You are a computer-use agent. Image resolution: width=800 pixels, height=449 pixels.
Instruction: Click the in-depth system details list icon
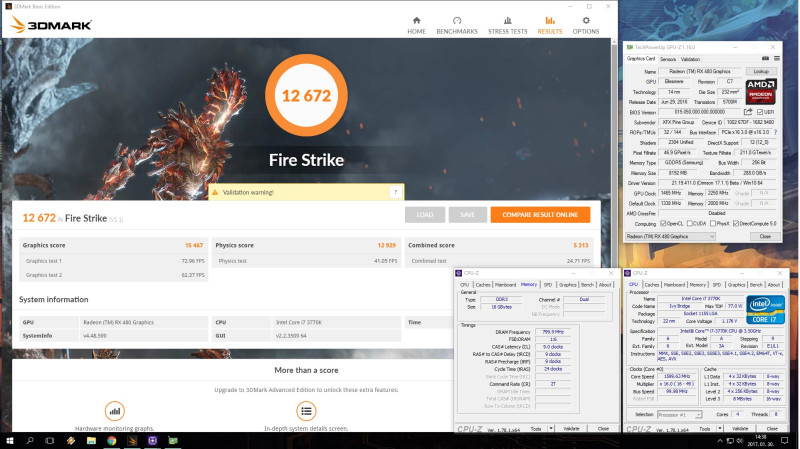point(306,411)
